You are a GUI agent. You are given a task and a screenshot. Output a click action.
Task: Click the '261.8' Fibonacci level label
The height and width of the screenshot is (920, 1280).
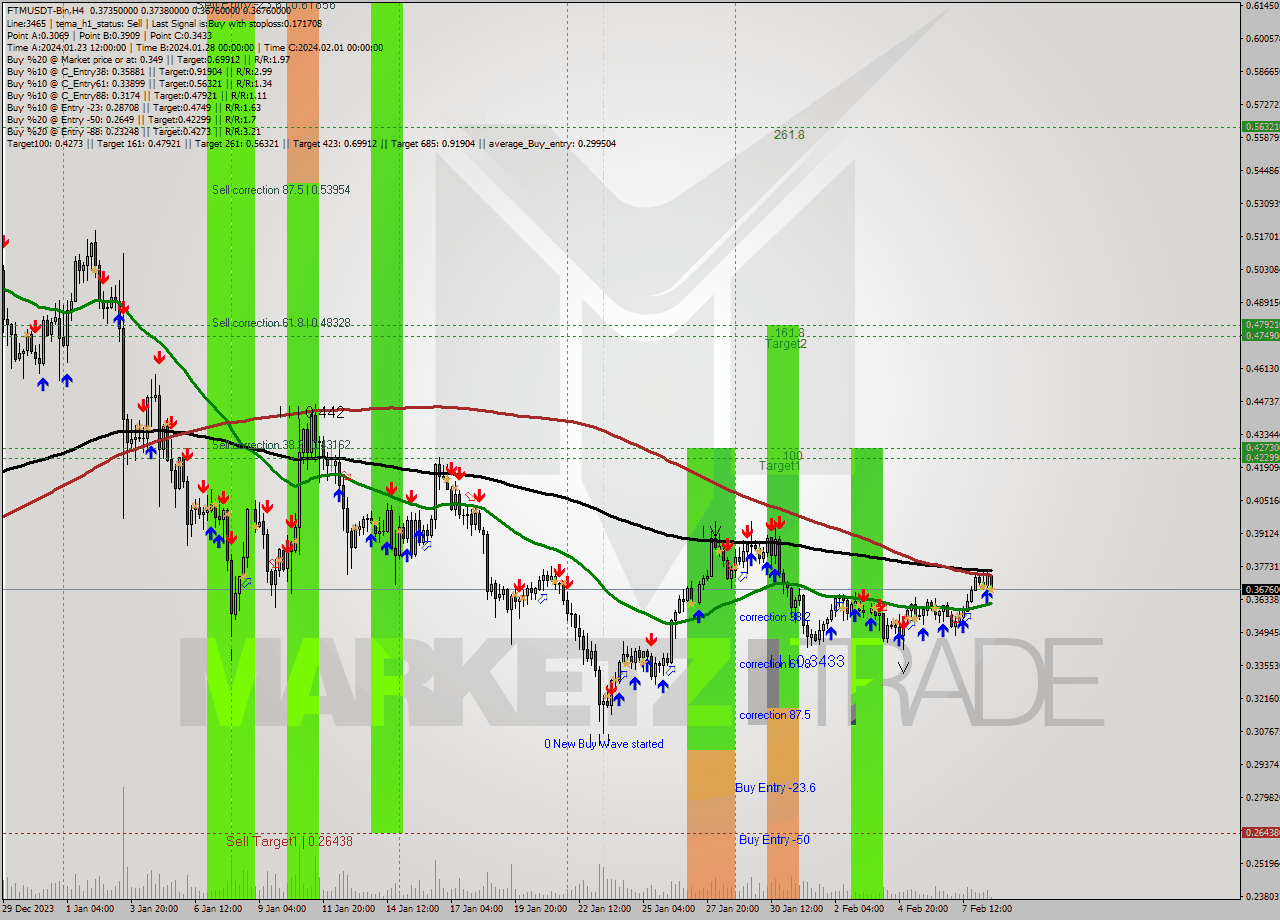click(x=789, y=134)
